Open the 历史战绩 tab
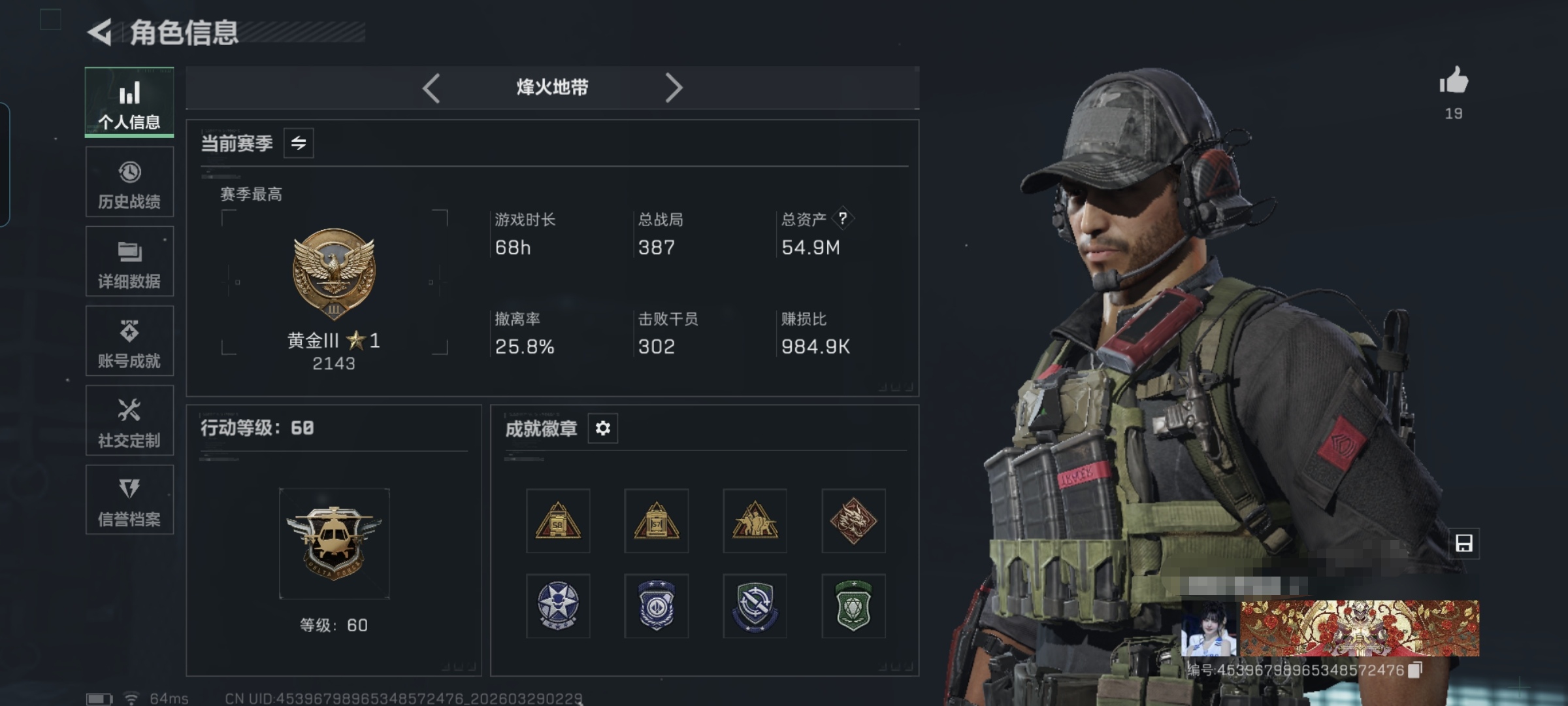 click(x=129, y=182)
